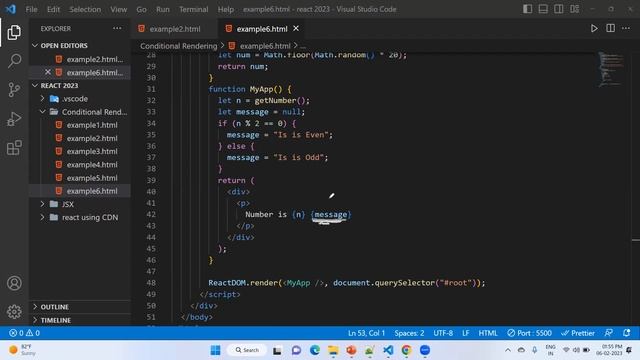640x360 pixels.
Task: Open the Extensions view
Action: click(14, 148)
